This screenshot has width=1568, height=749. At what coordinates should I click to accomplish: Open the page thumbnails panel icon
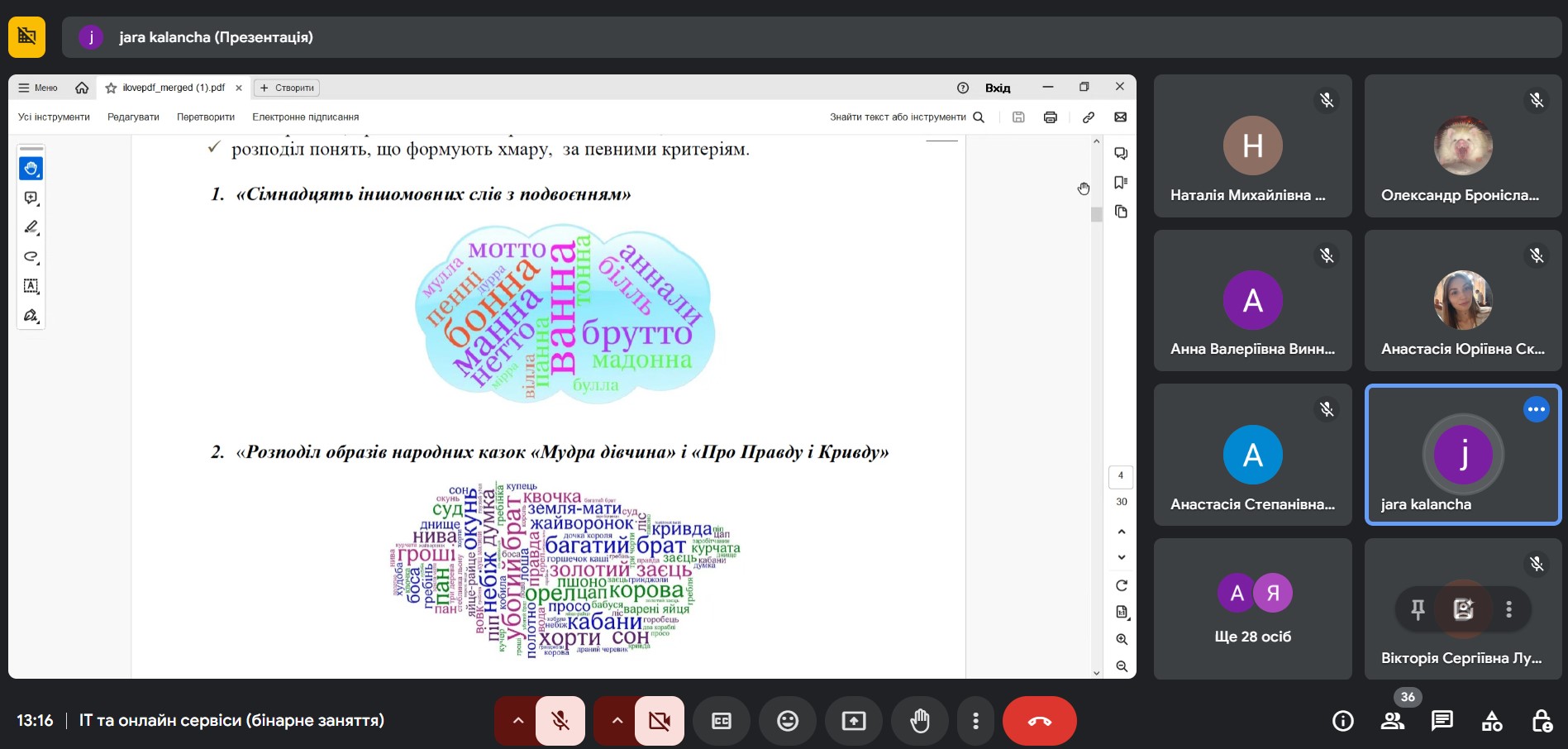[1121, 212]
